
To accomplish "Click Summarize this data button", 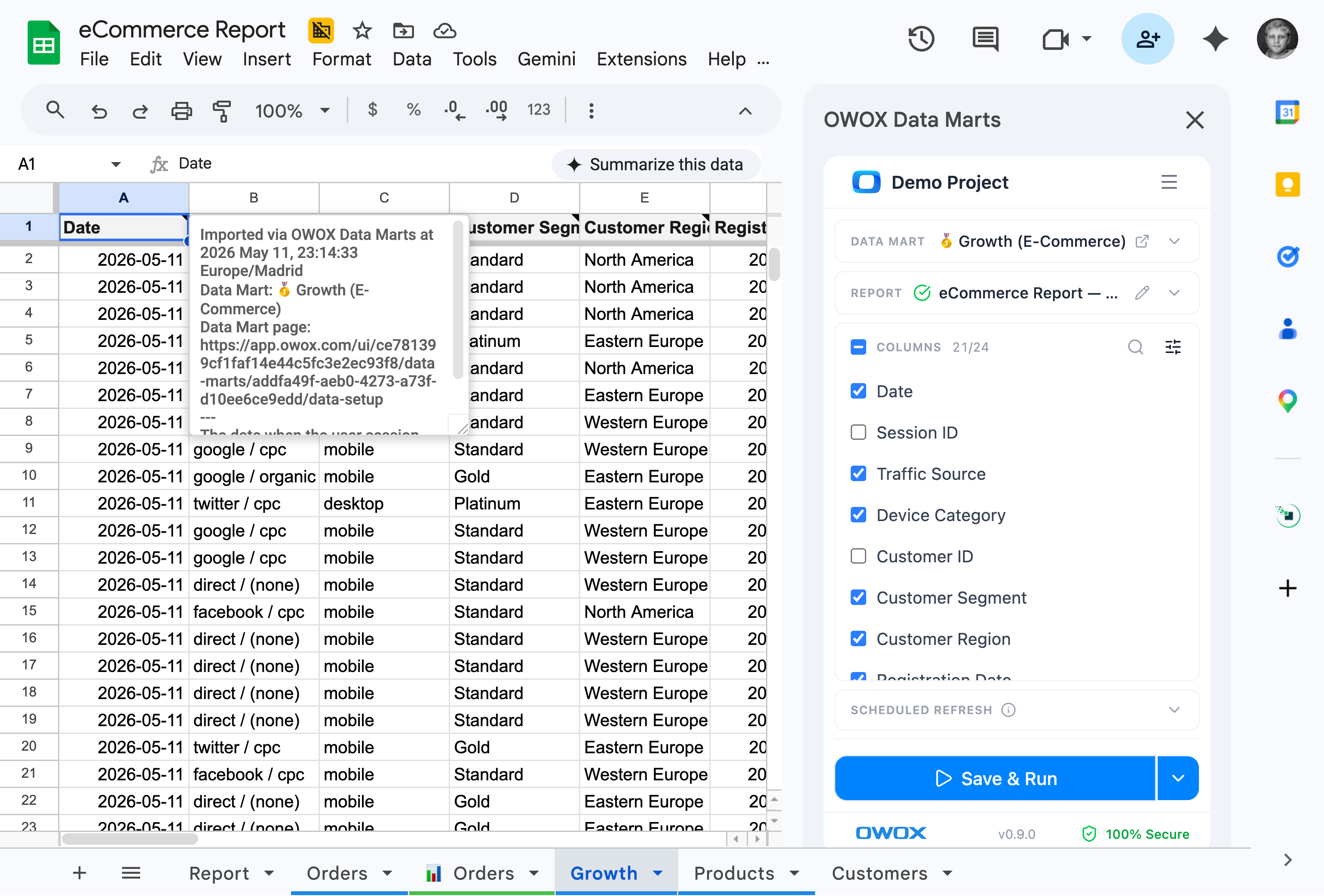I will pyautogui.click(x=656, y=165).
